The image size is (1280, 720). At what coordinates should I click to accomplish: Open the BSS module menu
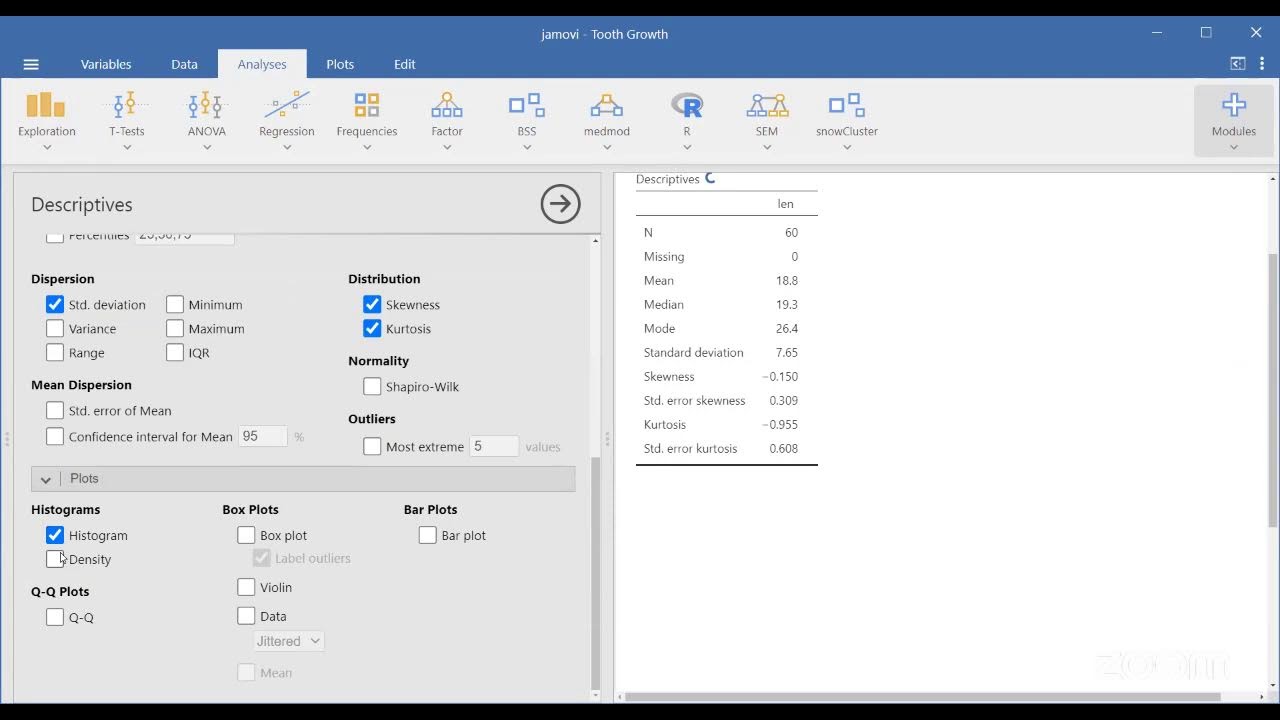[527, 120]
